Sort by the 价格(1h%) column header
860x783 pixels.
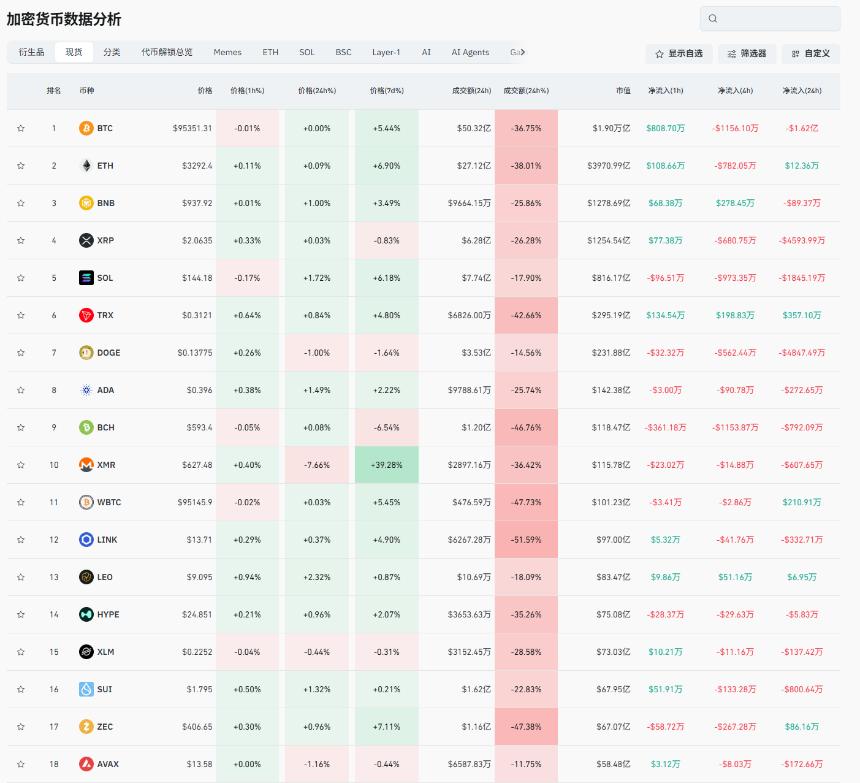coord(247,90)
